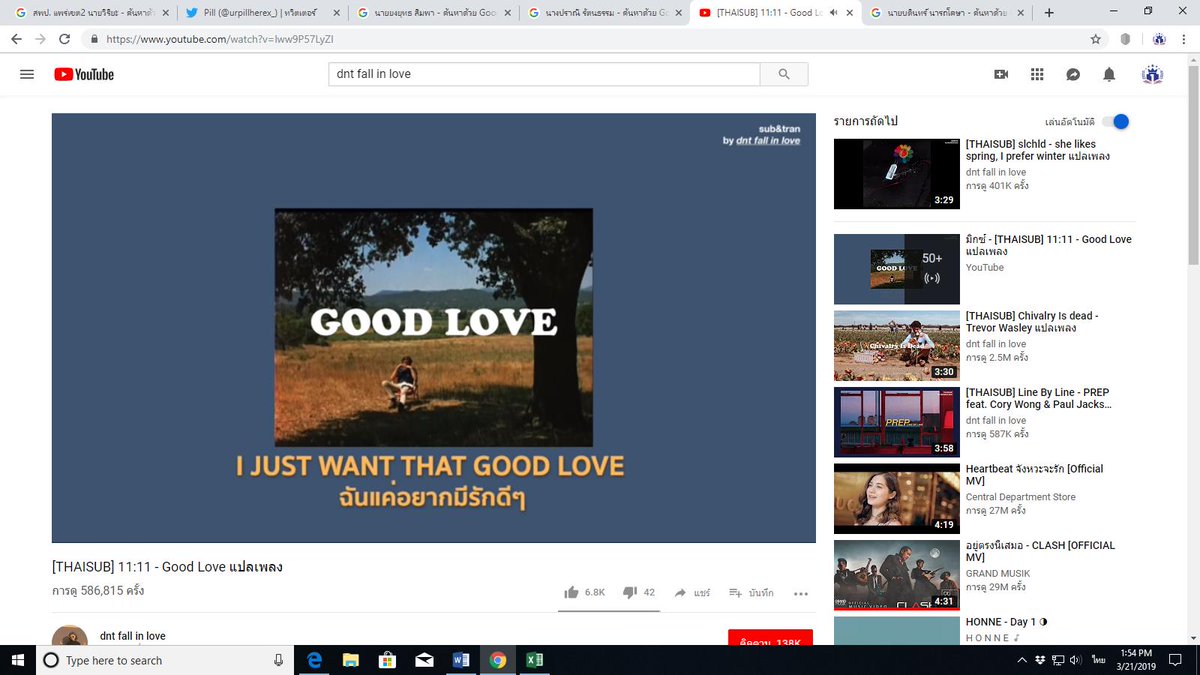Click the CLASH video thumbnail
Image resolution: width=1200 pixels, height=675 pixels.
click(x=897, y=575)
